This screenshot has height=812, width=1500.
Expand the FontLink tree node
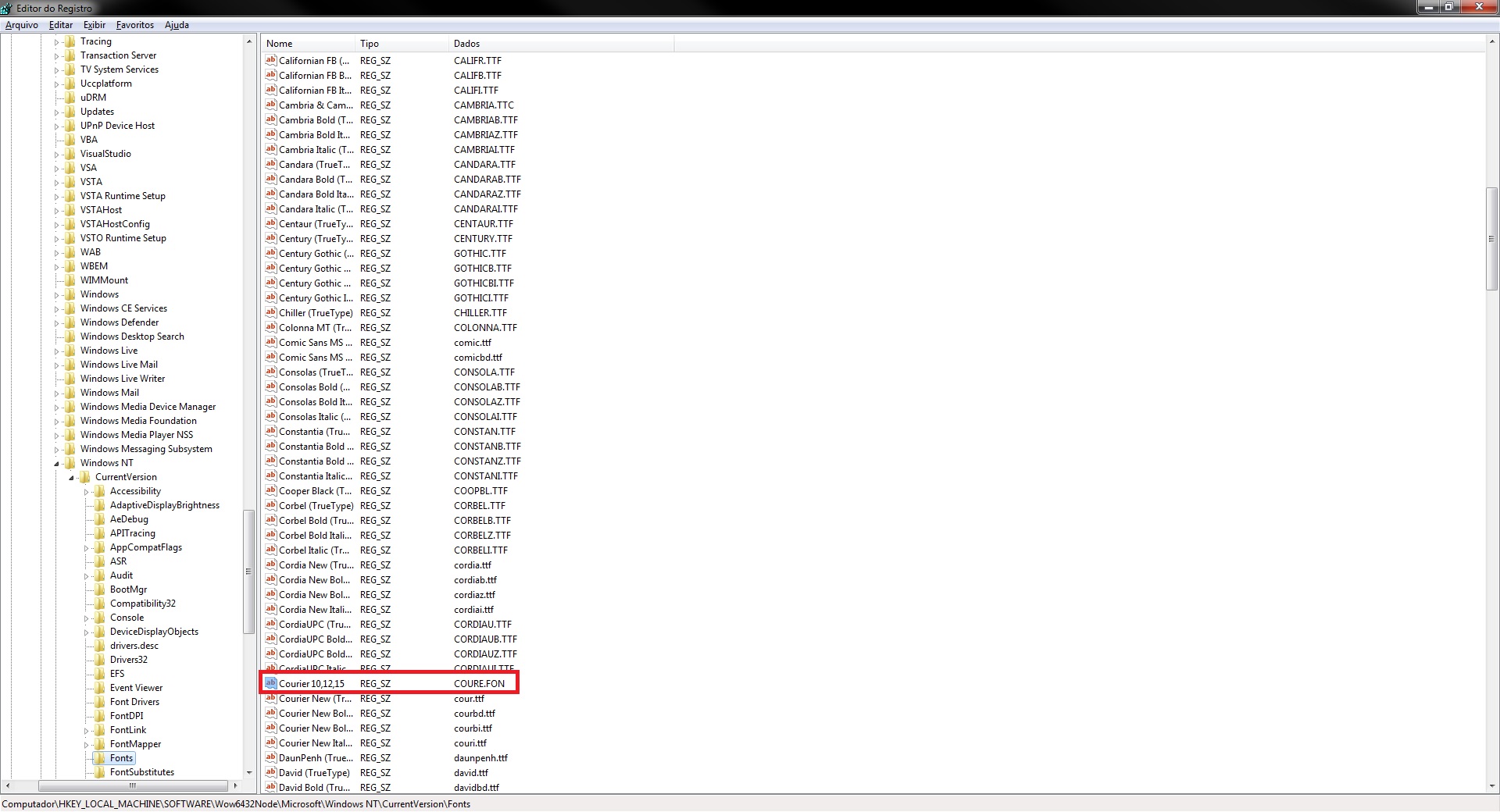(87, 731)
